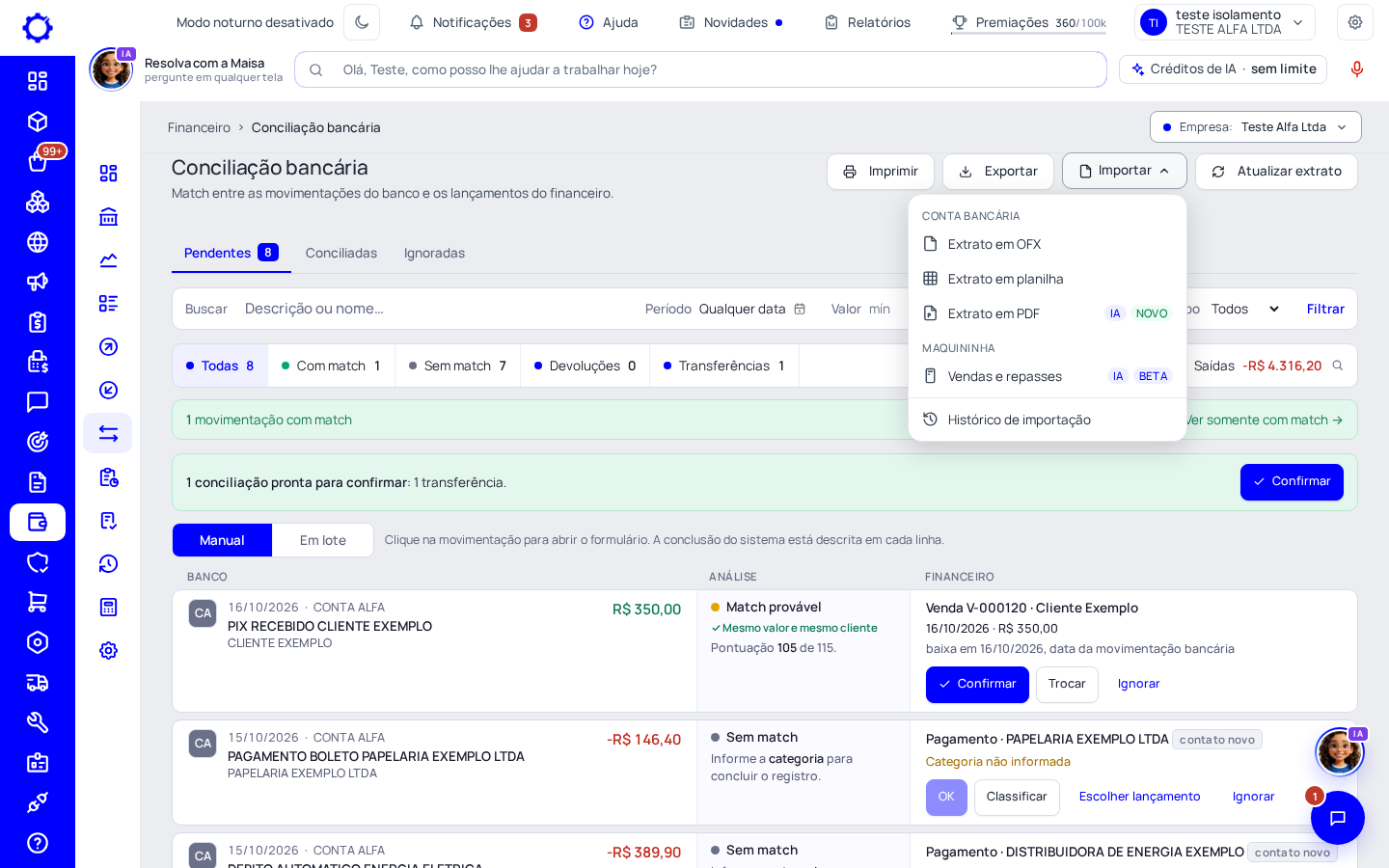Screen dimensions: 1389x868
Task: Click the Descrição ou nome search field
Action: (x=434, y=309)
